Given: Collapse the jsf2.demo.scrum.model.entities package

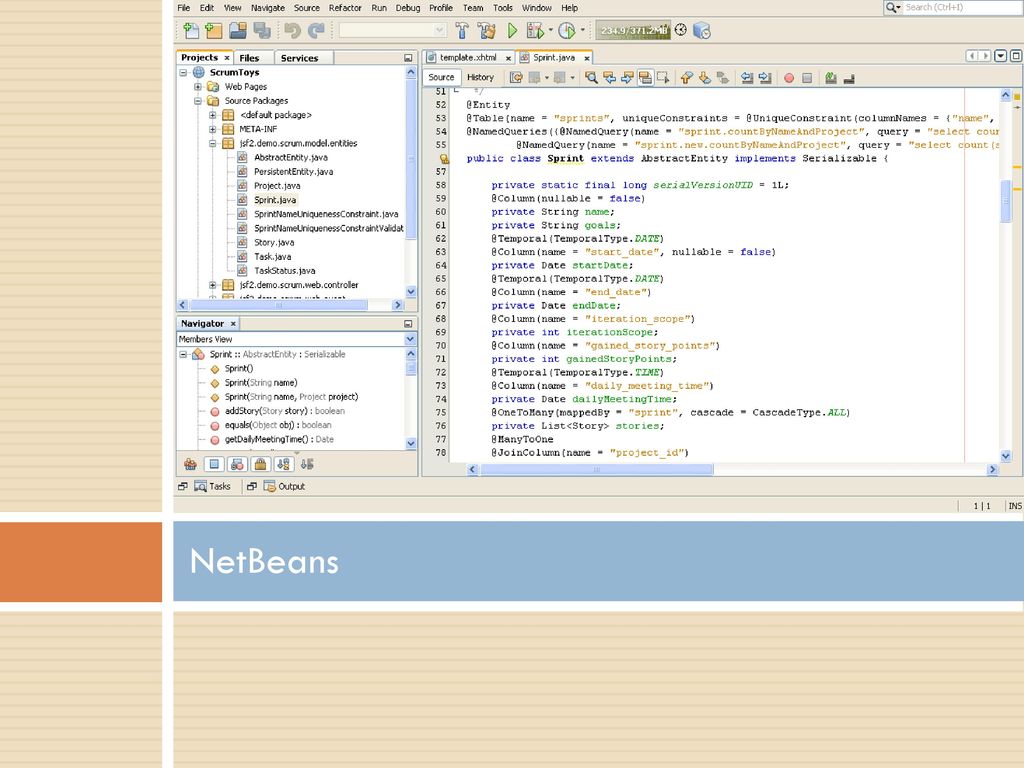Looking at the screenshot, I should tap(212, 144).
